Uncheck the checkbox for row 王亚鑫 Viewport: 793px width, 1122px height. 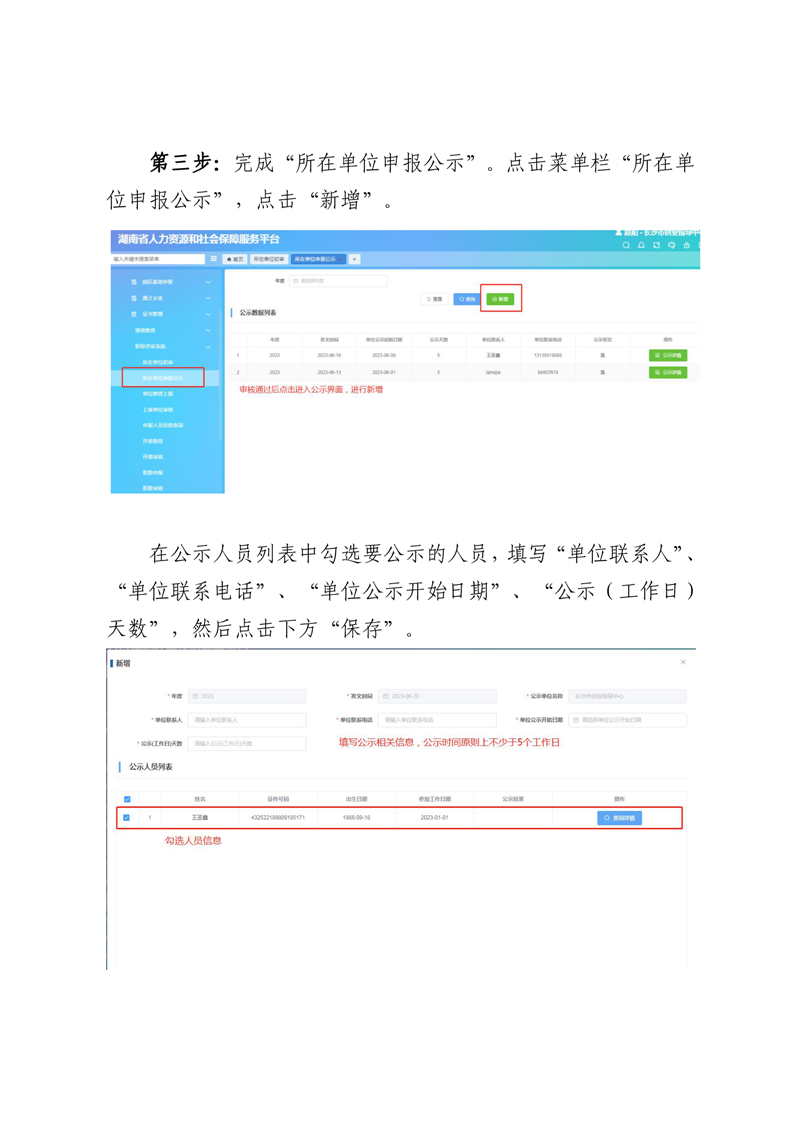coord(127,818)
